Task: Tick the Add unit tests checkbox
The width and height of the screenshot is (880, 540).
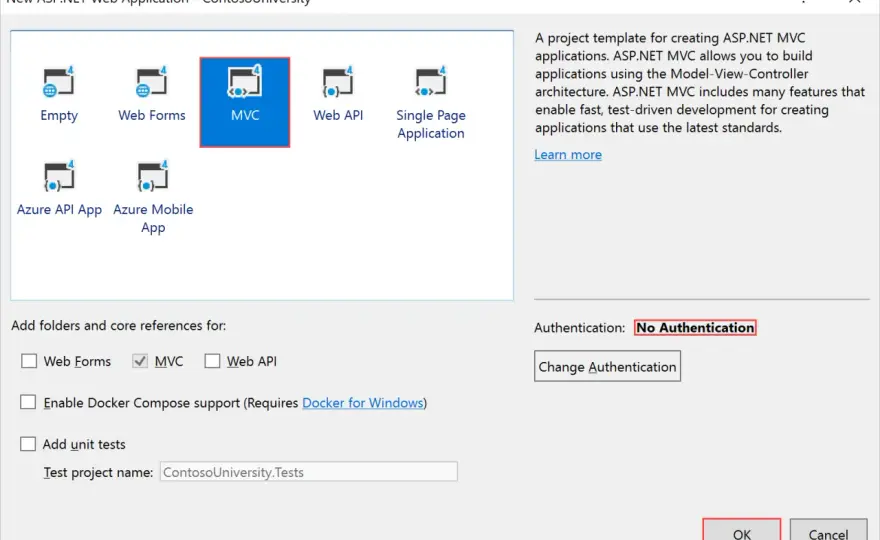Action: pos(28,444)
